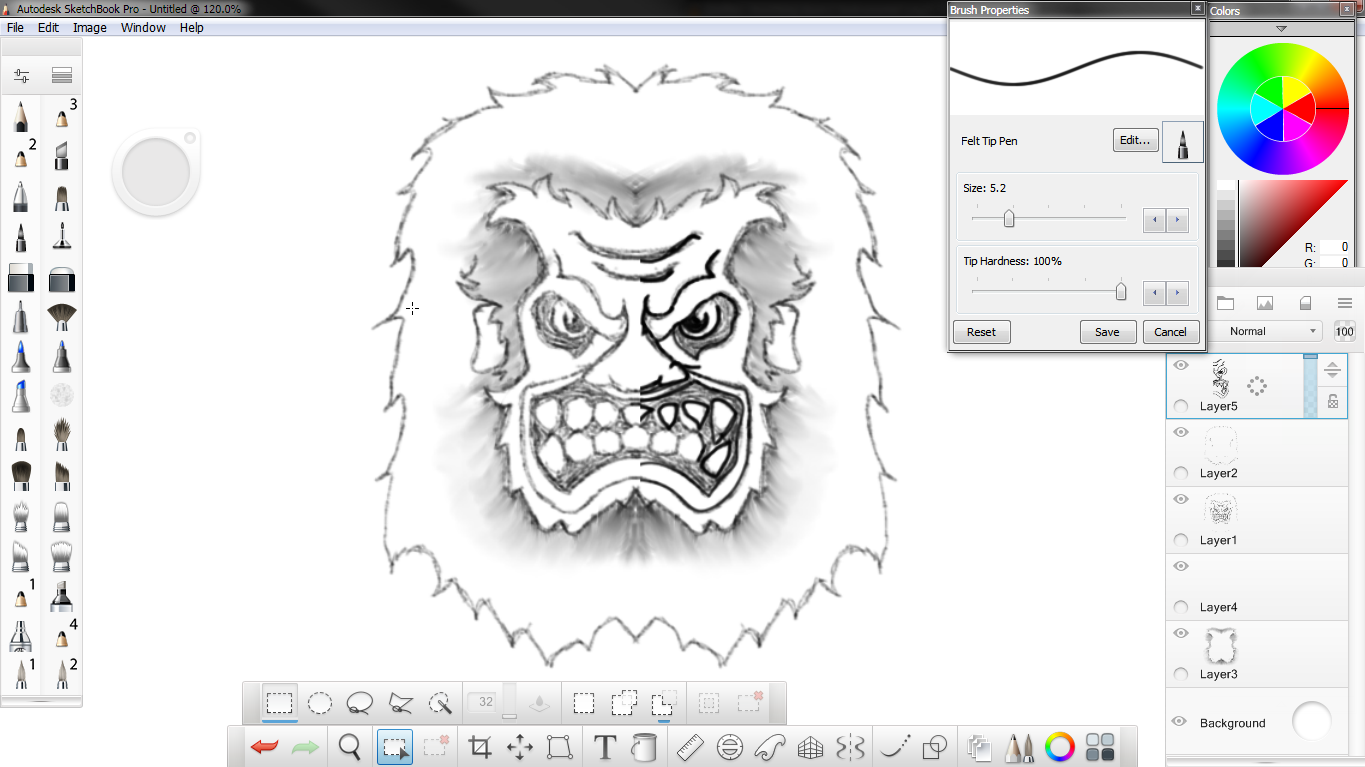Select the Crop tool
The height and width of the screenshot is (767, 1365).
[x=480, y=747]
